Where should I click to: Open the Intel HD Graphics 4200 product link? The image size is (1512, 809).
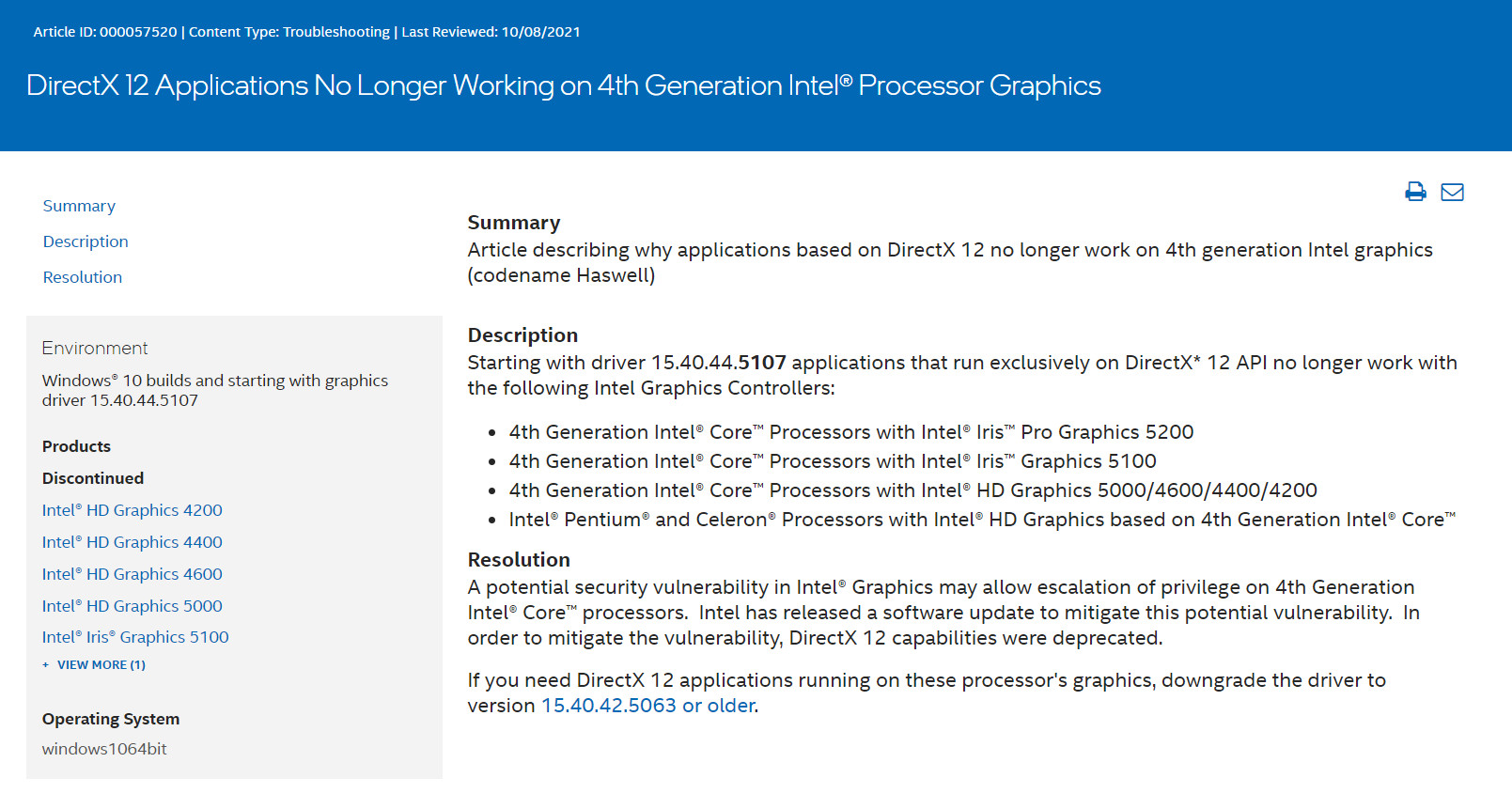click(x=132, y=510)
